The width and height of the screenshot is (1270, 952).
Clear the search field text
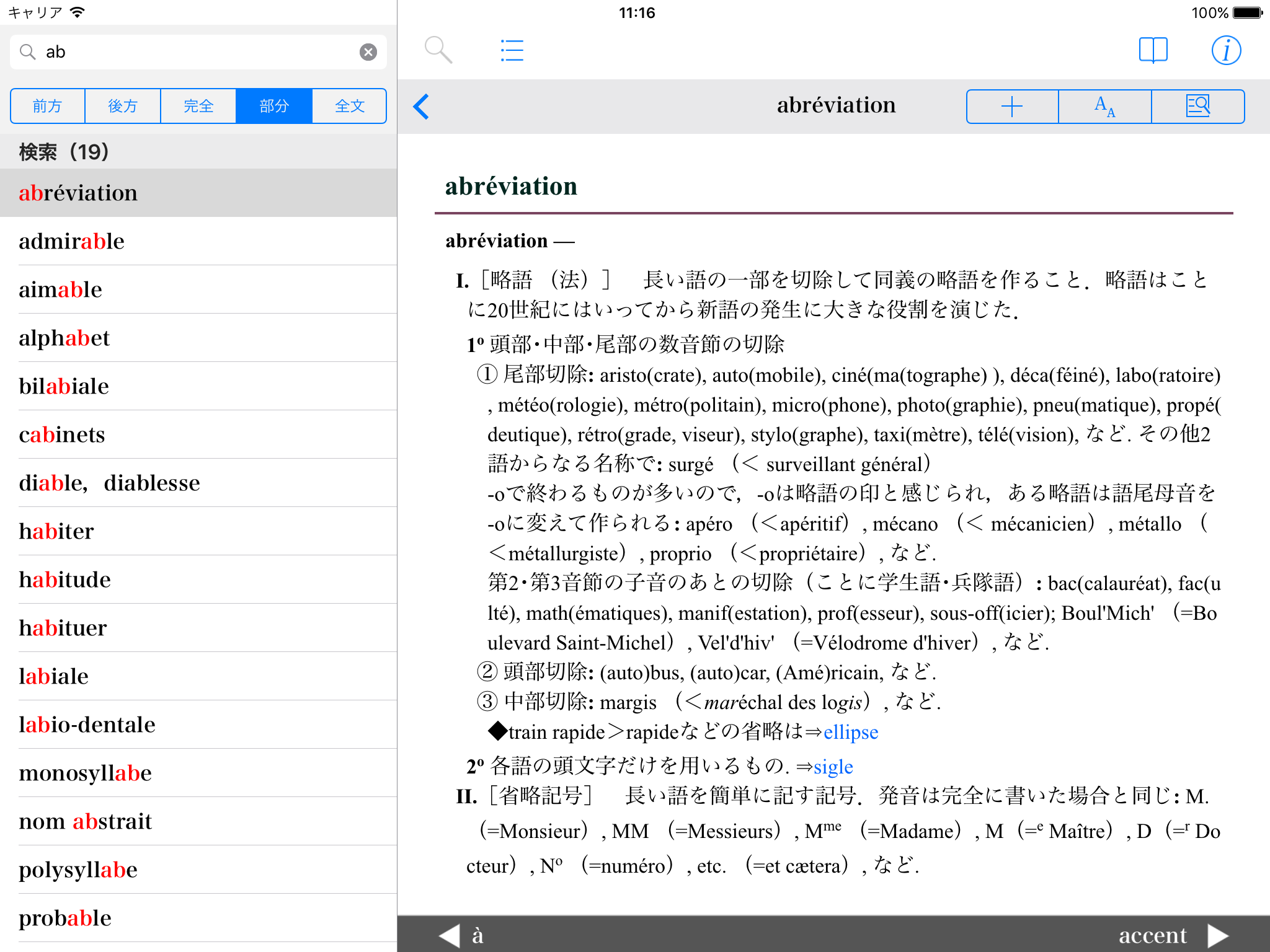point(368,52)
